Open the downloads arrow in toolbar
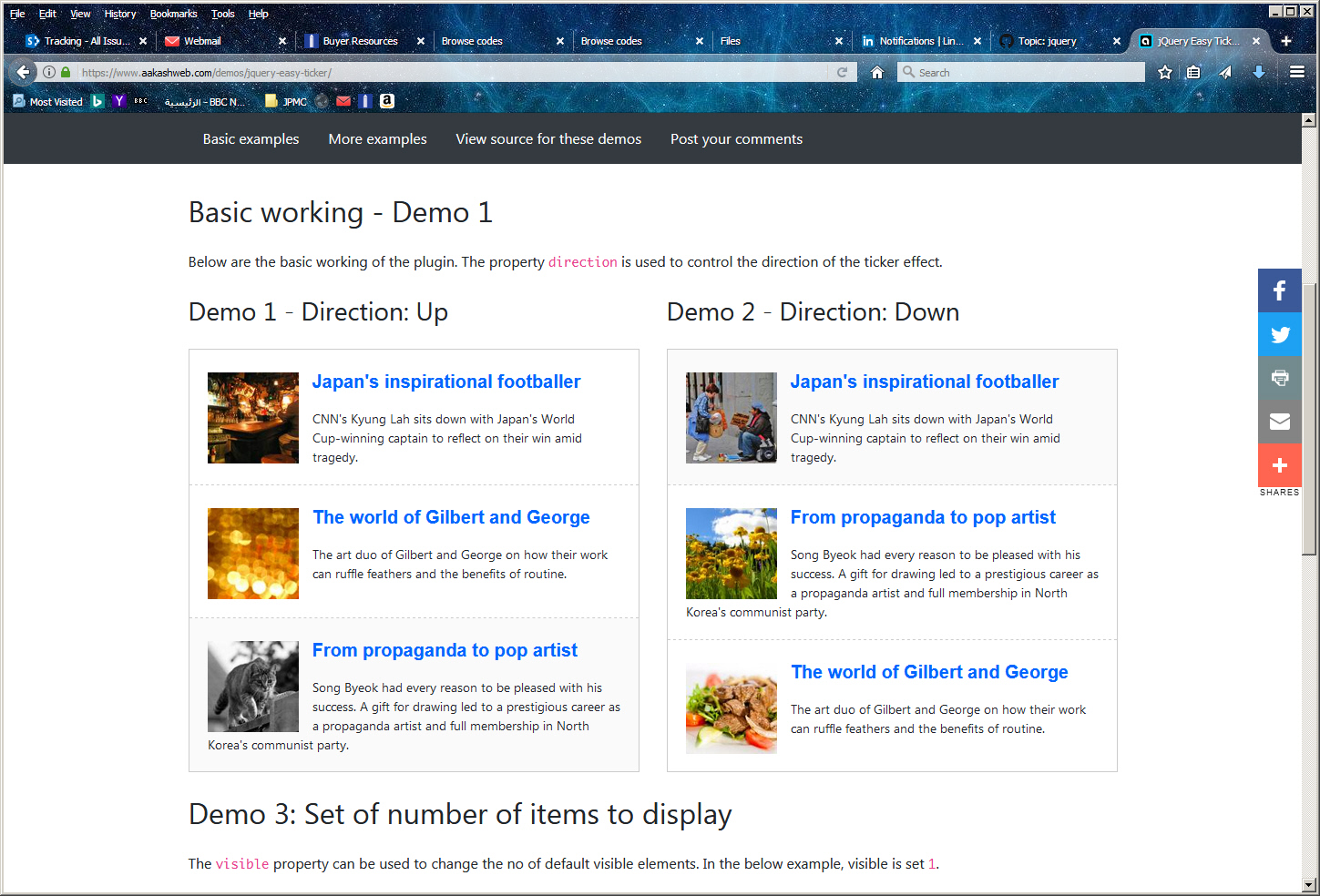 pos(1258,73)
